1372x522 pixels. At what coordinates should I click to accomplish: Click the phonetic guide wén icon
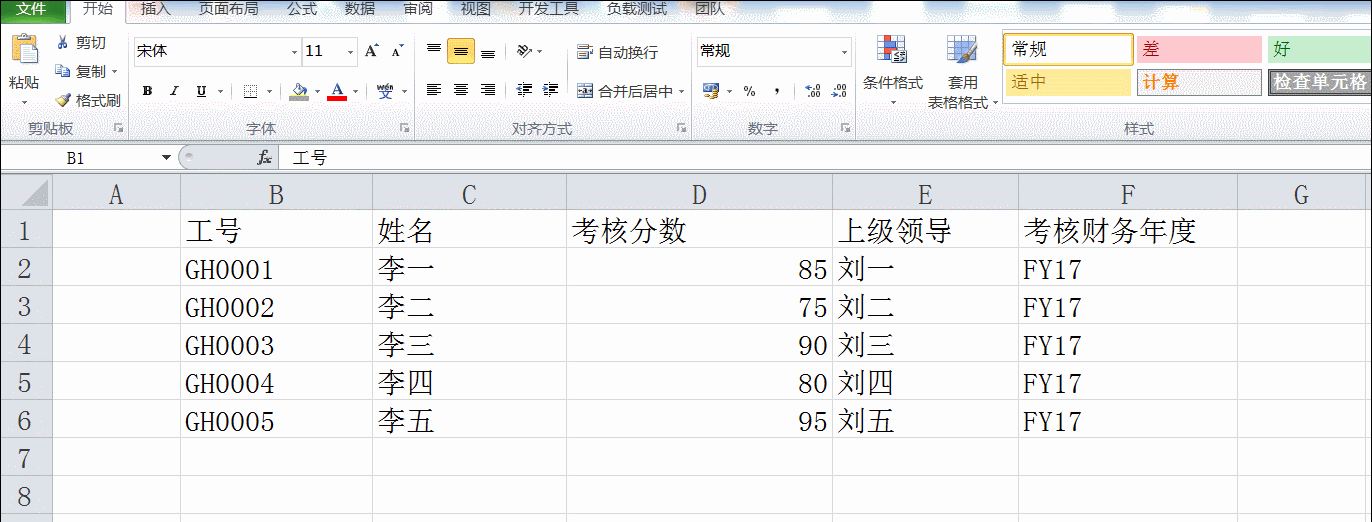click(x=385, y=91)
